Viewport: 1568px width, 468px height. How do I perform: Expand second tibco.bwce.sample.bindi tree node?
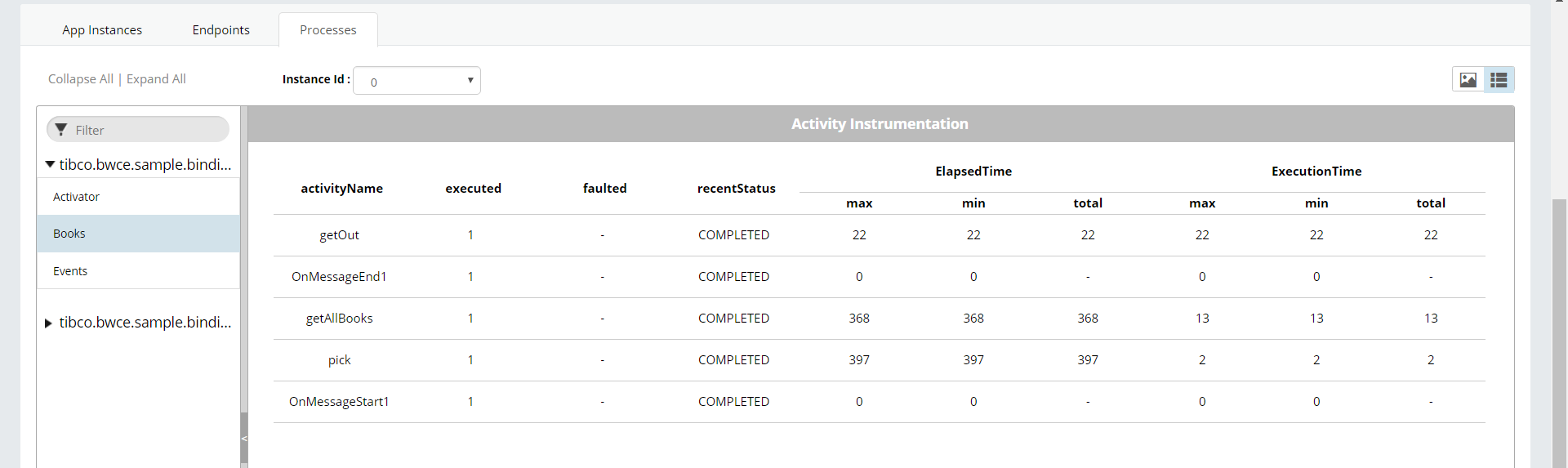coord(49,323)
